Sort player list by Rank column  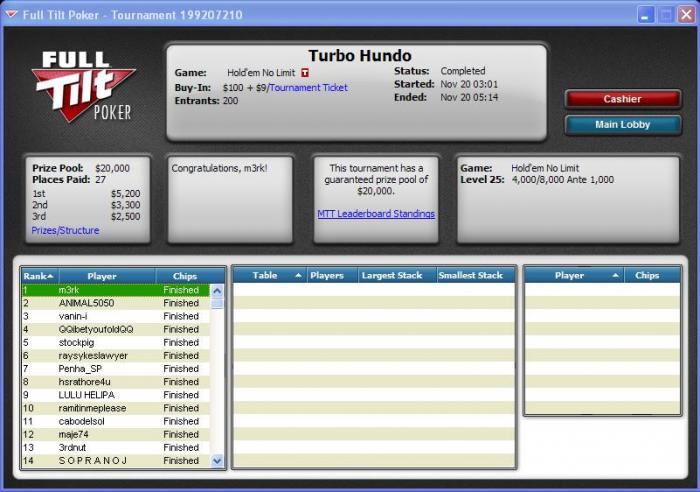click(x=40, y=276)
